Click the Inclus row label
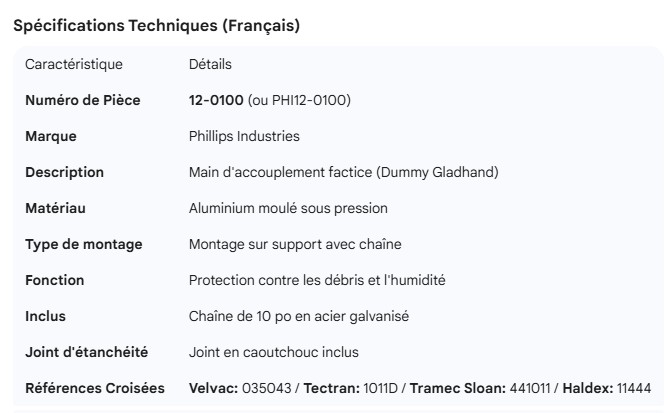 45,316
